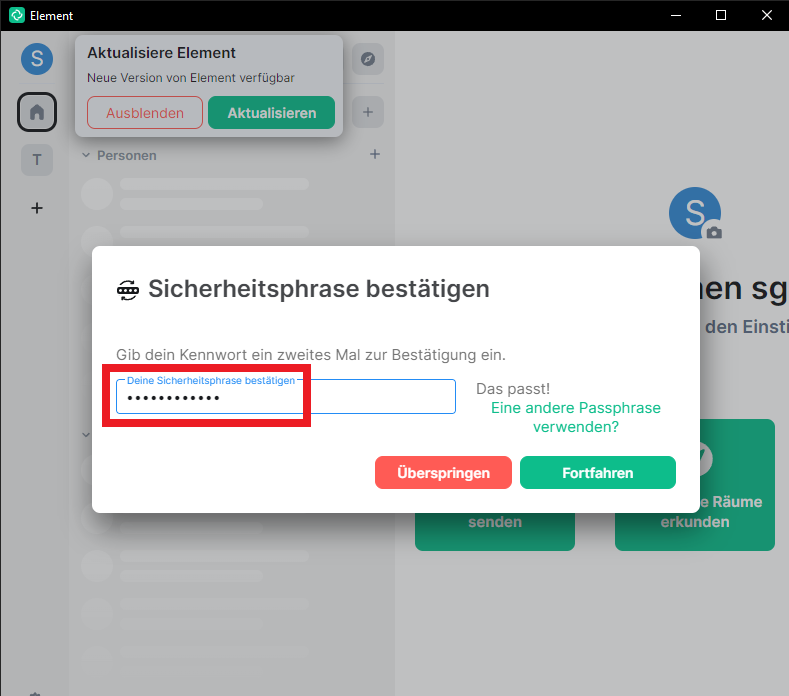Screen dimensions: 789x696
Task: Open the compass explore rooms icon
Action: point(367,59)
